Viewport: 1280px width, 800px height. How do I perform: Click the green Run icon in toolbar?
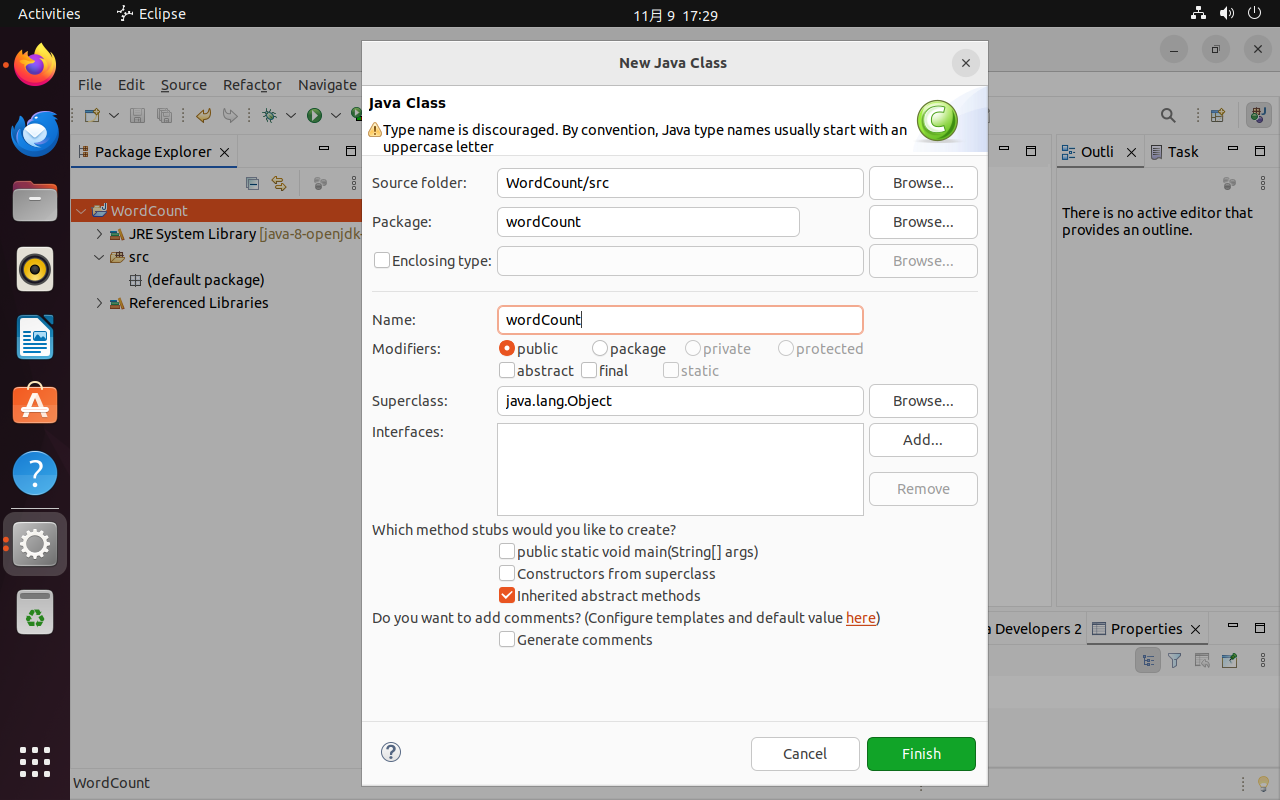[x=314, y=116]
